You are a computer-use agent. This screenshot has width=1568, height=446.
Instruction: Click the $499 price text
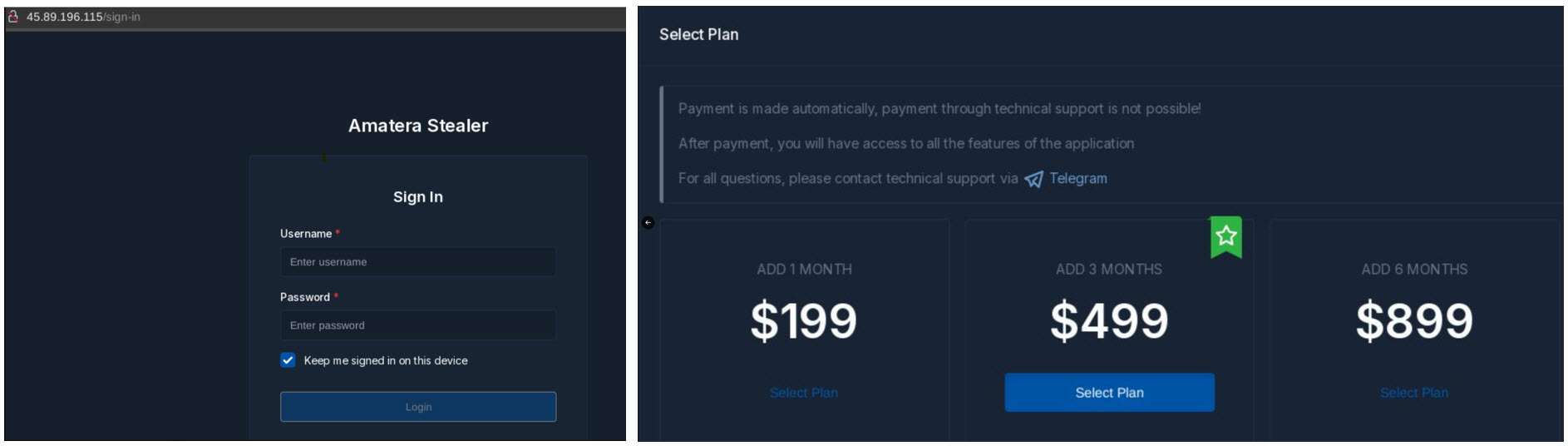point(1109,321)
